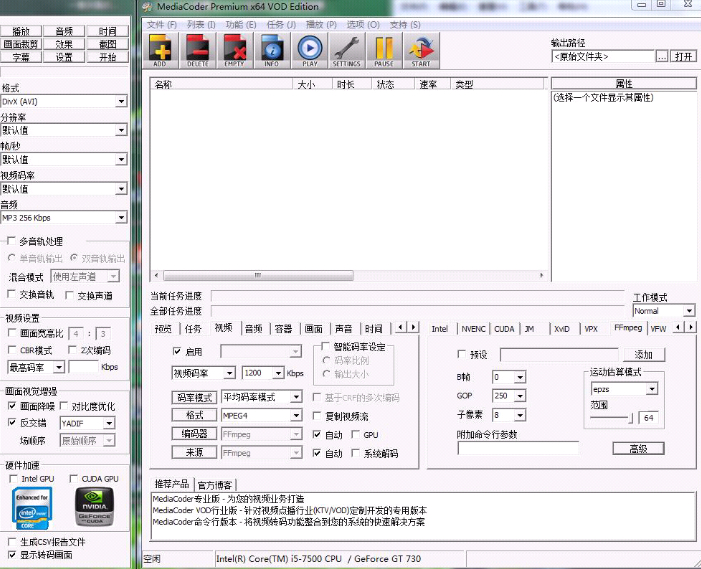This screenshot has height=569, width=701.
Task: Open the YADIF deinterlace dropdown
Action: 109,423
